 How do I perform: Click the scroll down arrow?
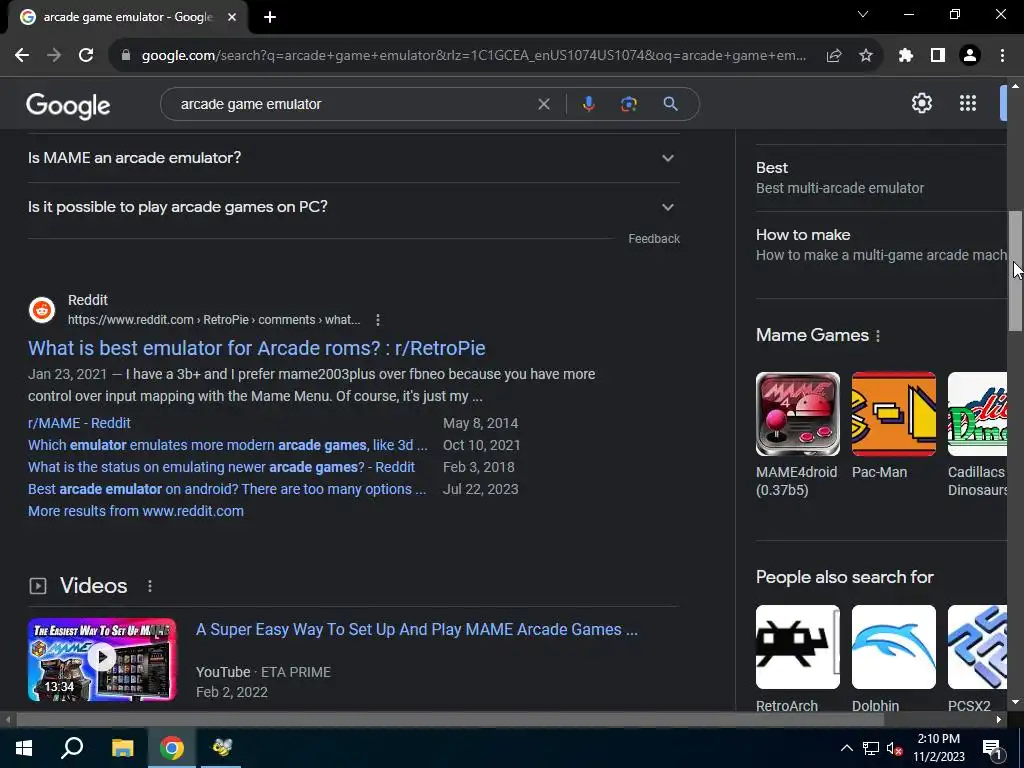[x=1016, y=703]
